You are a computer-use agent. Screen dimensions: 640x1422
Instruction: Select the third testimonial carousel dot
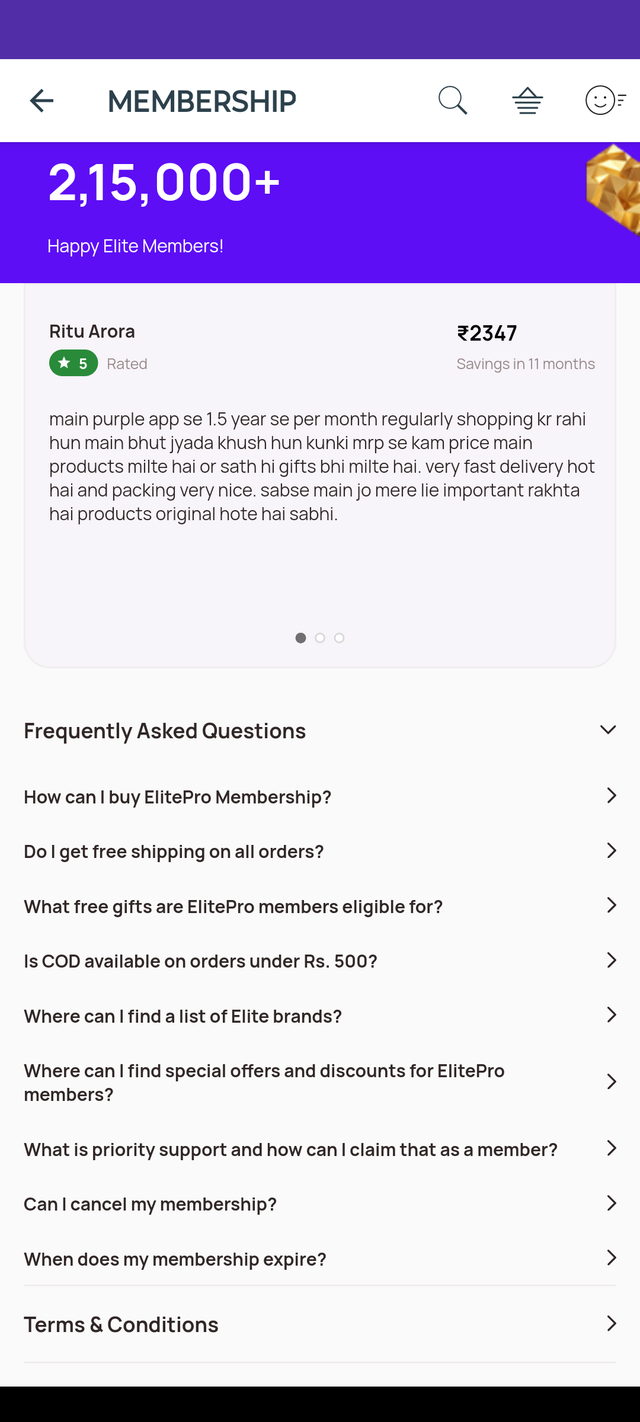[339, 638]
